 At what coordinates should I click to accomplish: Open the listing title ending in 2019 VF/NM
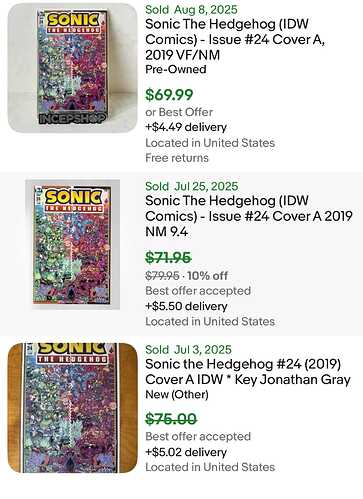(235, 39)
